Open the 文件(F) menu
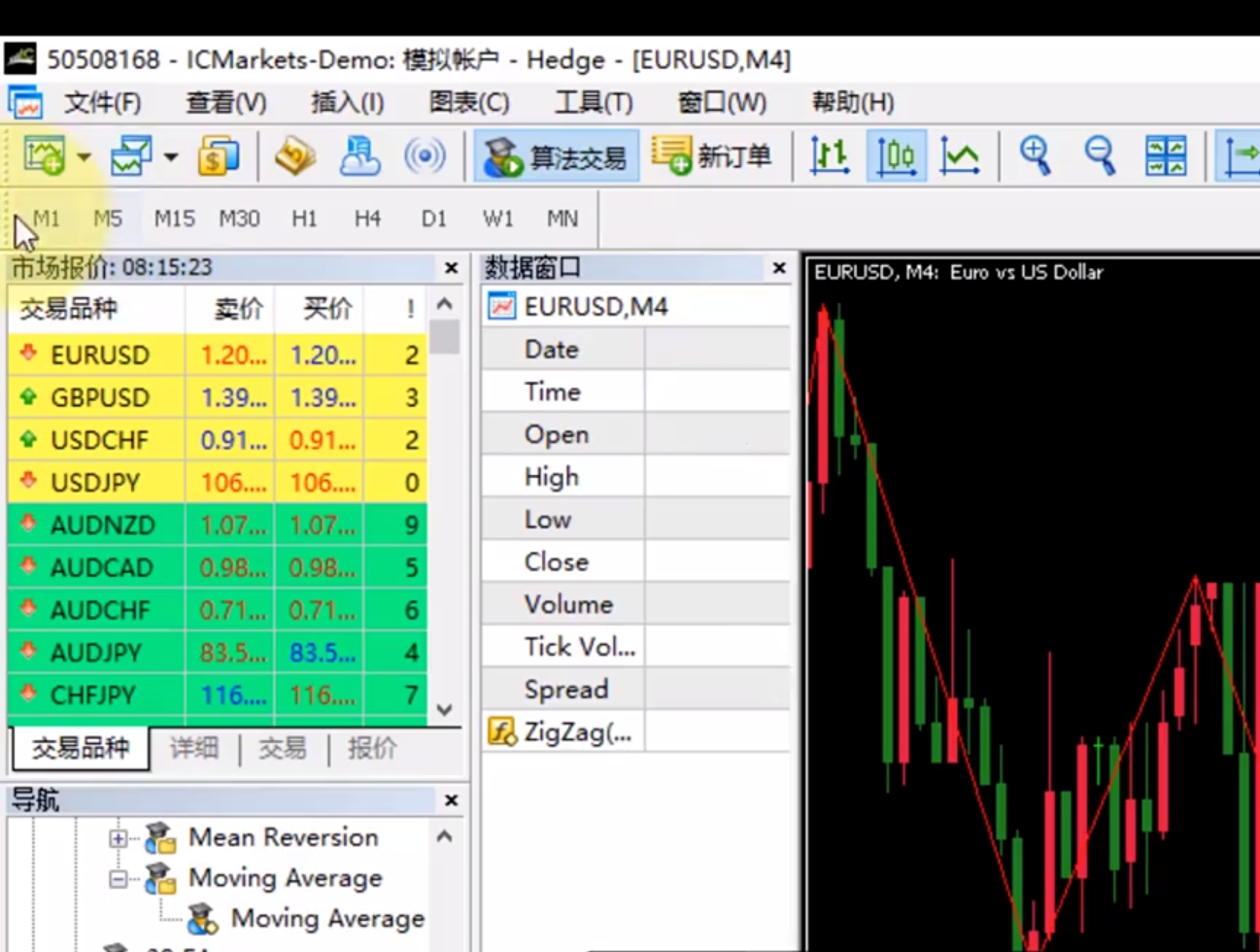 pyautogui.click(x=102, y=103)
